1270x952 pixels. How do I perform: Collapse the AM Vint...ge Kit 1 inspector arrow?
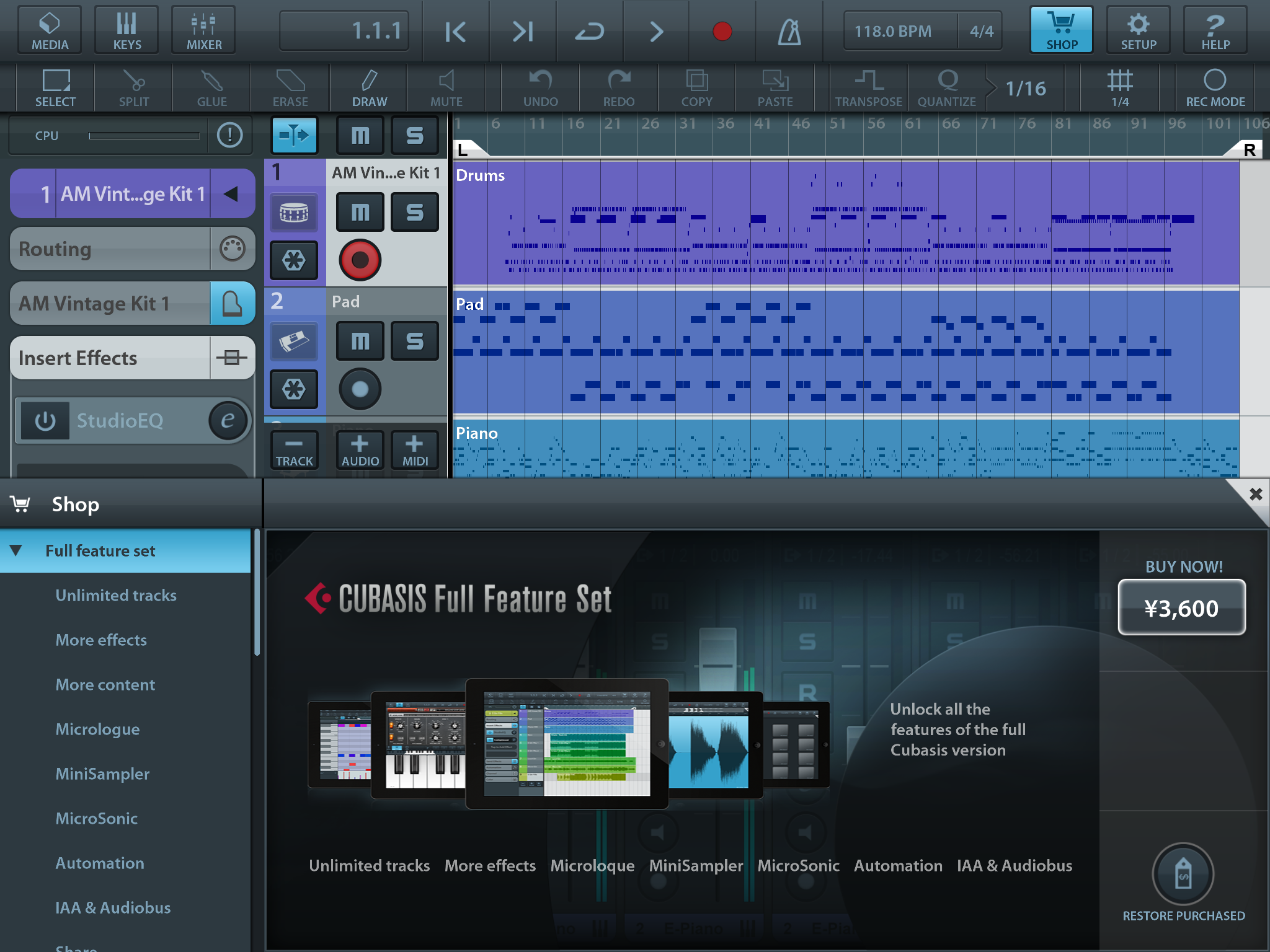231,194
